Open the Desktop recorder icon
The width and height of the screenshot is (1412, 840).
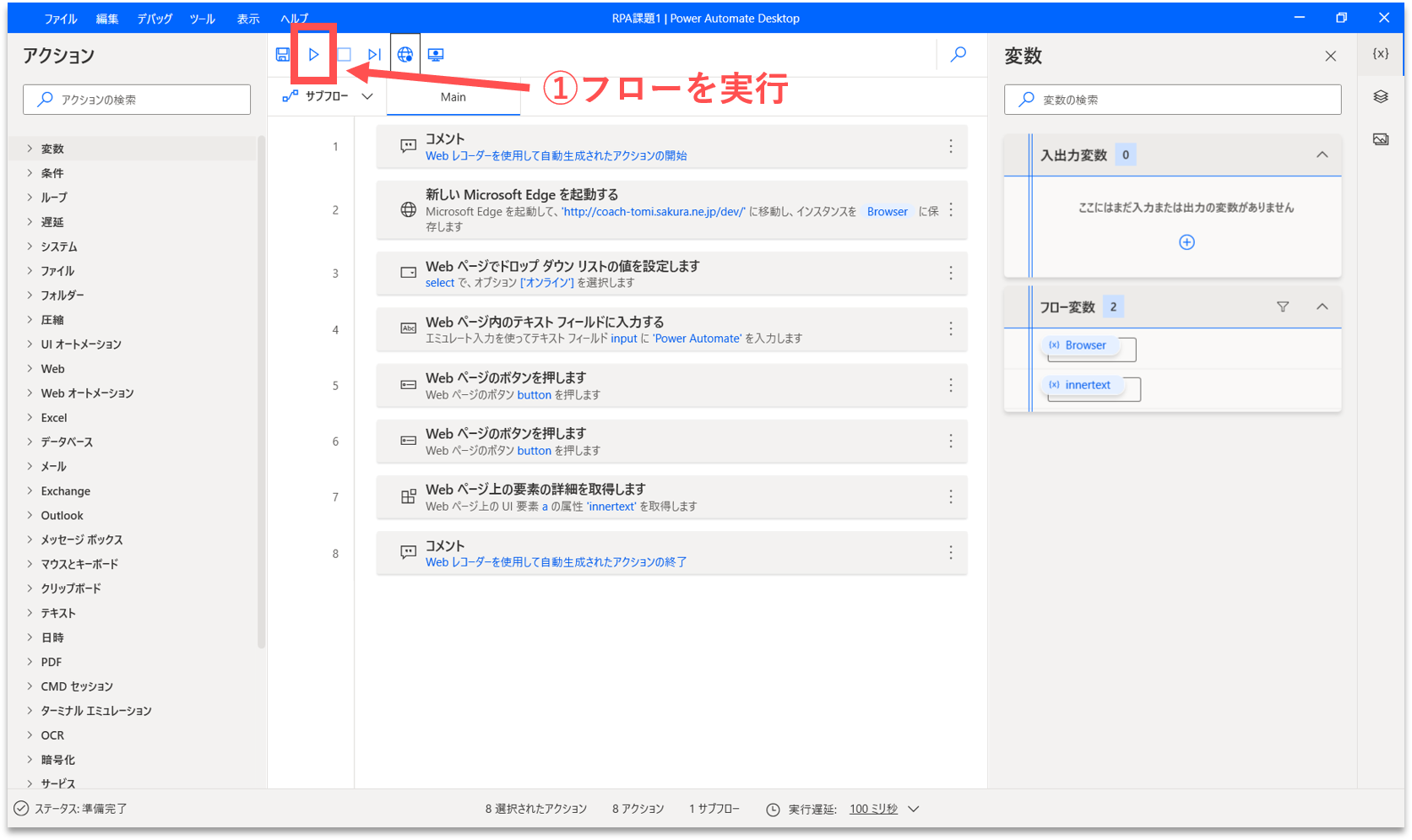click(x=436, y=55)
